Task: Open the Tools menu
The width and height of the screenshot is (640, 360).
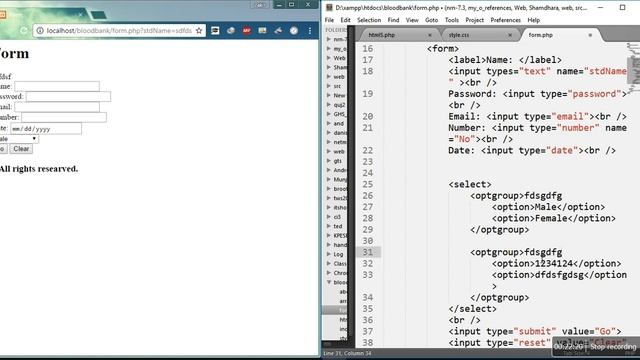Action: click(451, 20)
